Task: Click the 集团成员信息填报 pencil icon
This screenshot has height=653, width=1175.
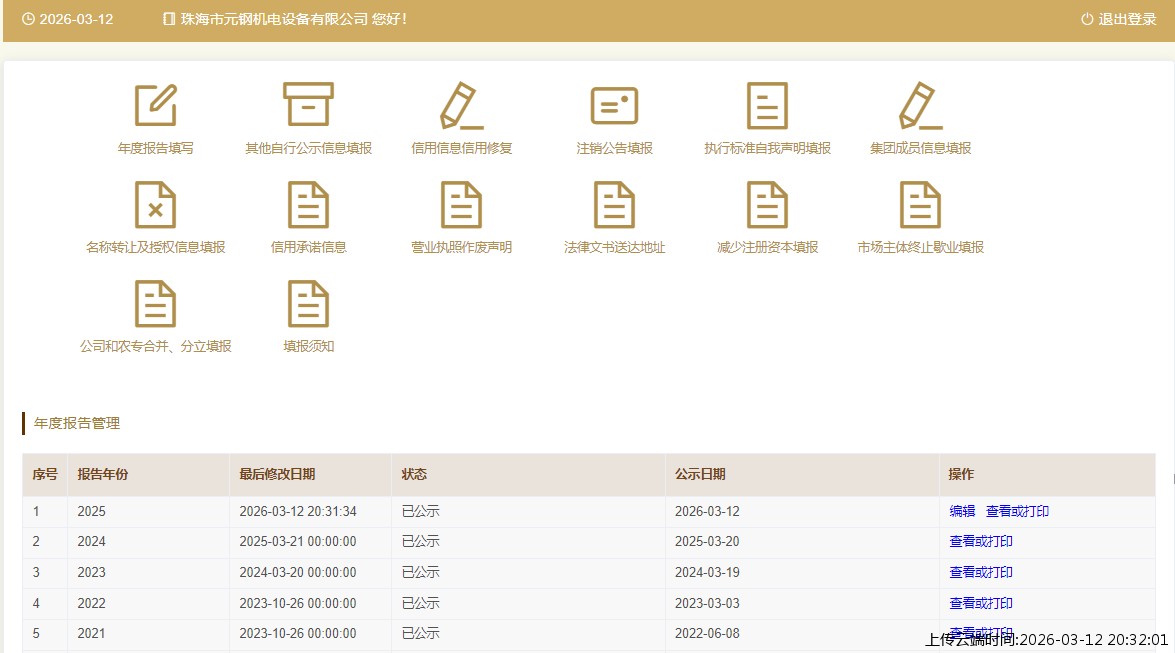Action: 920,106
